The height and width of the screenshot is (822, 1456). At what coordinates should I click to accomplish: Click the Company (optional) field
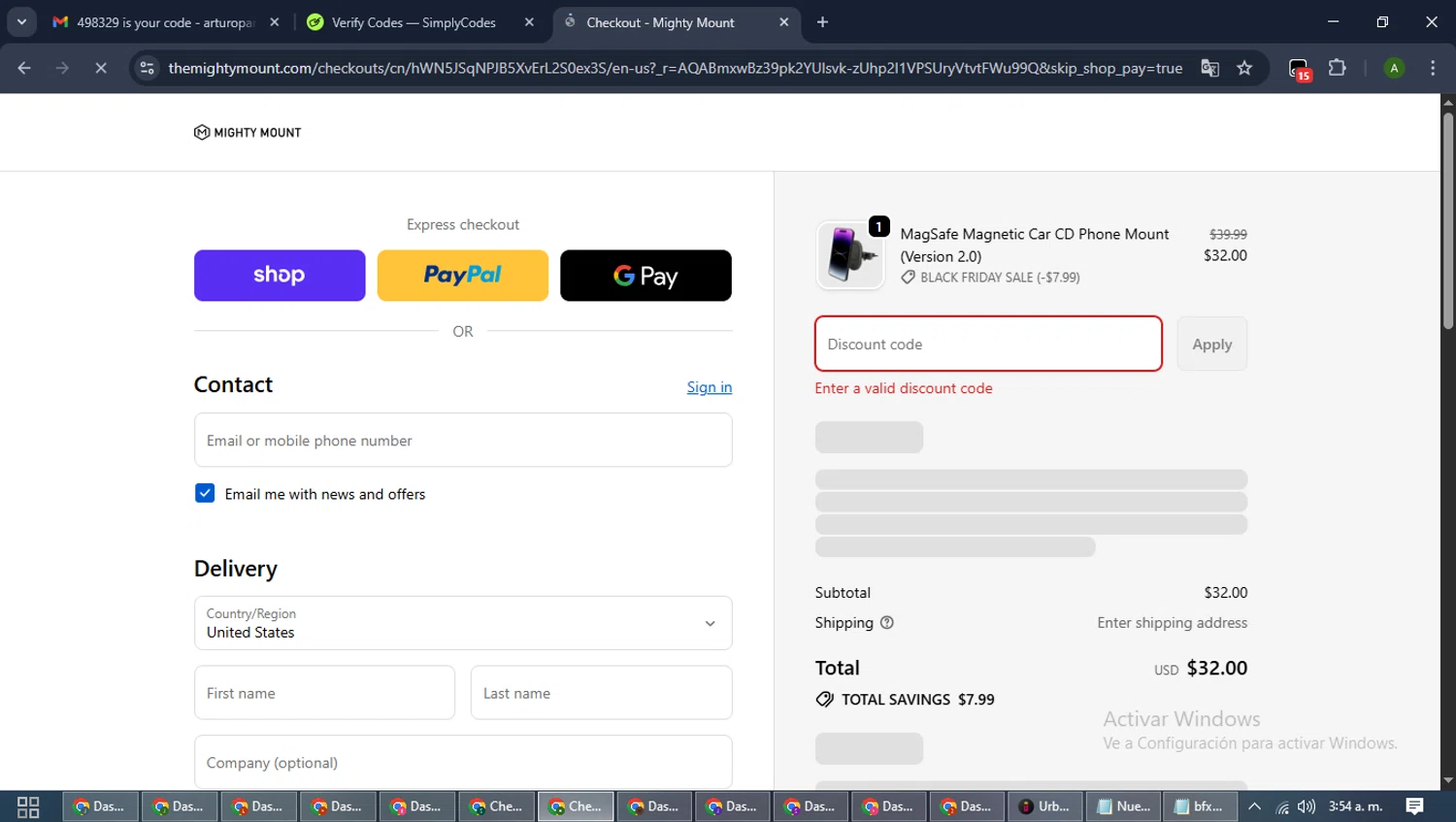(x=463, y=762)
